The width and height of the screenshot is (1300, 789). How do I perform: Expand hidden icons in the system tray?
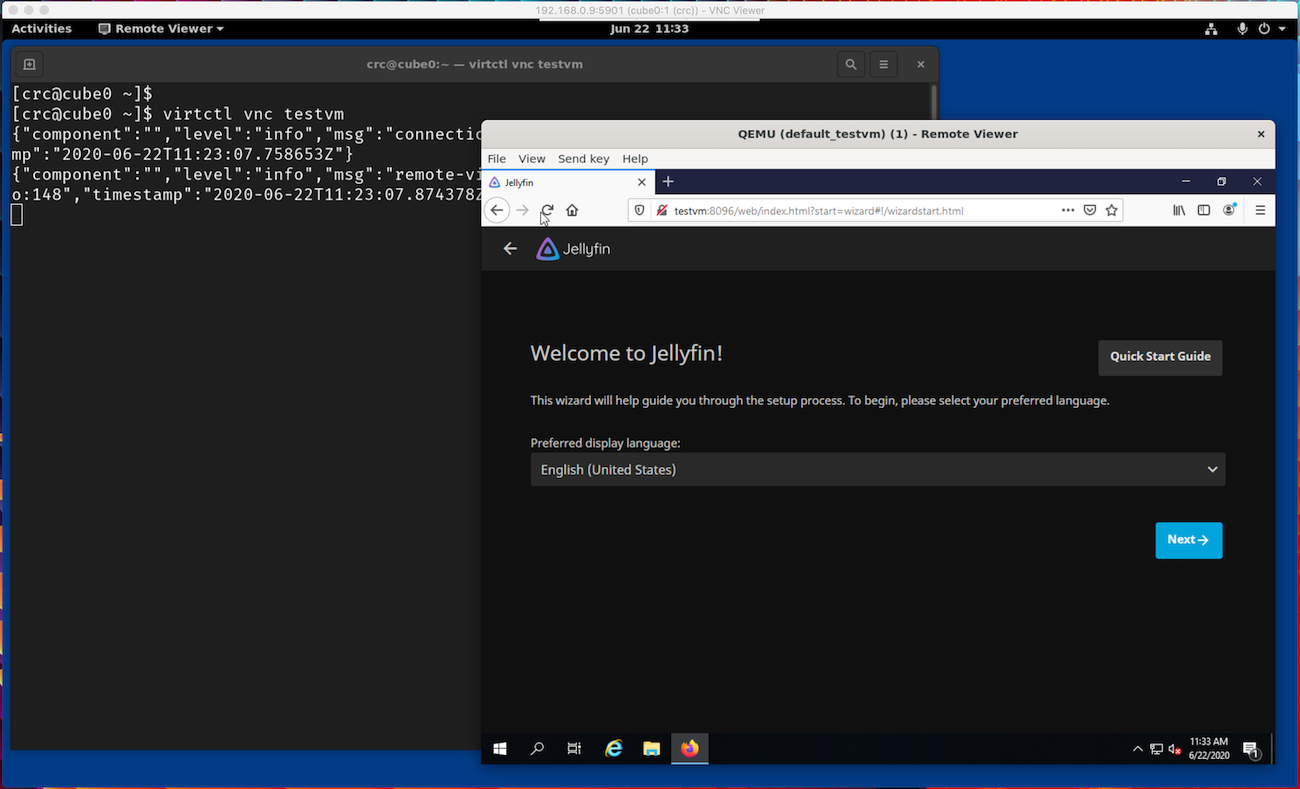click(x=1137, y=747)
